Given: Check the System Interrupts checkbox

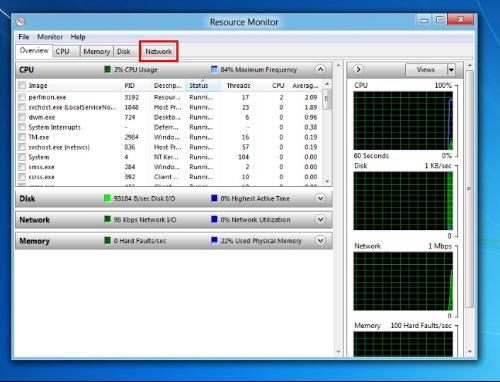Looking at the screenshot, I should click(x=22, y=127).
